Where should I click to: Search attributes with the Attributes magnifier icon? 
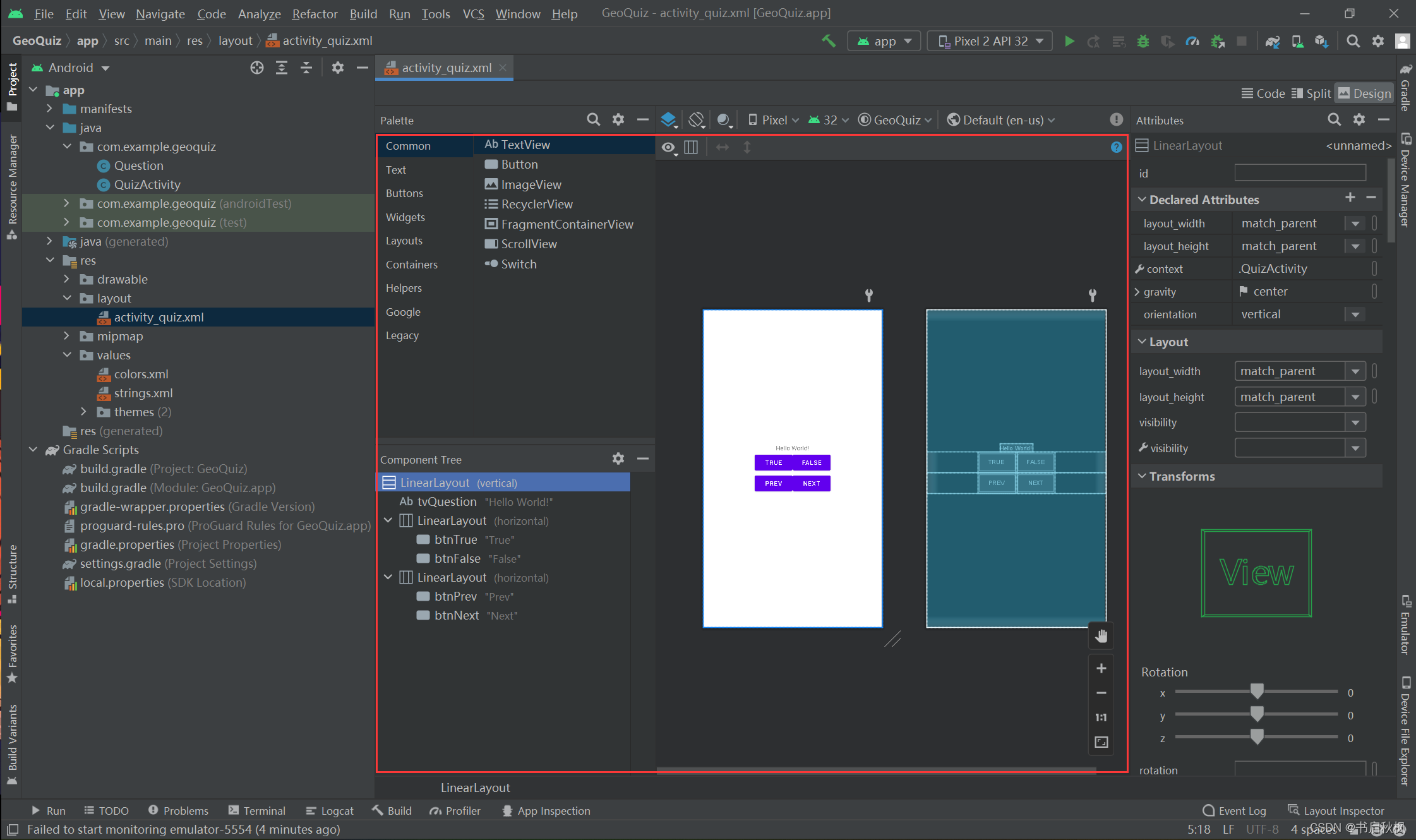pos(1334,119)
